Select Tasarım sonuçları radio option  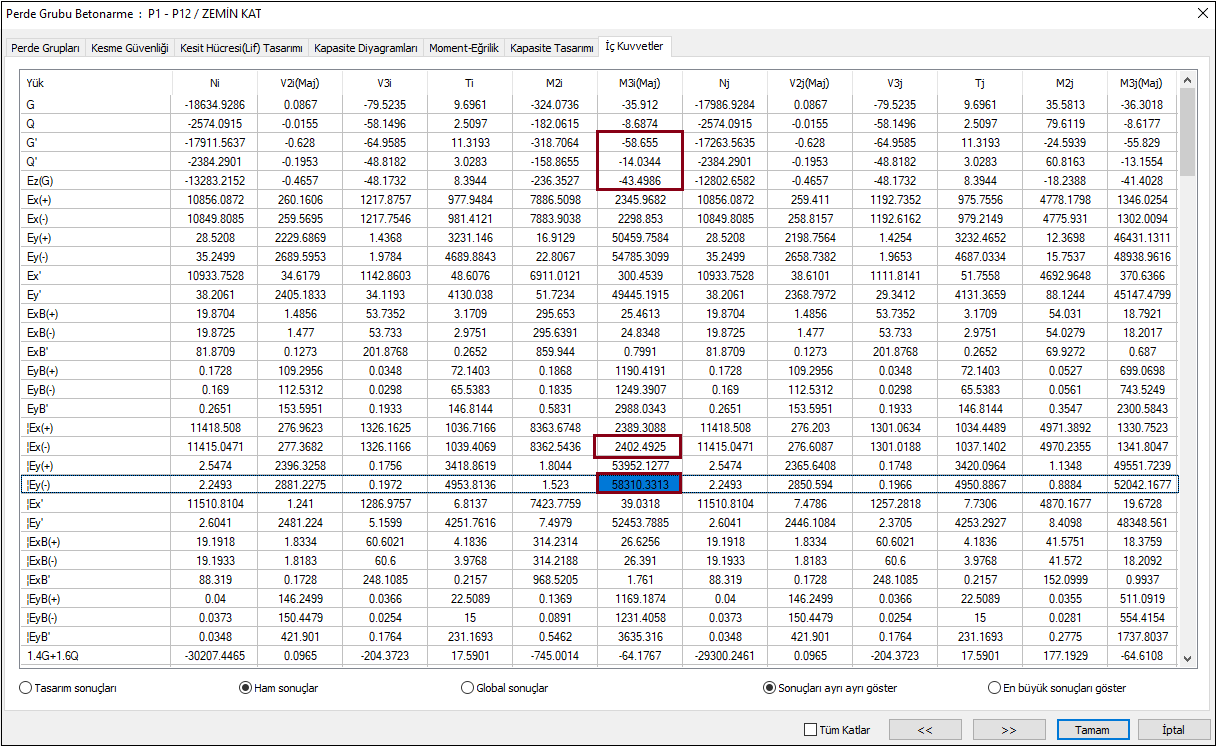tap(26, 688)
